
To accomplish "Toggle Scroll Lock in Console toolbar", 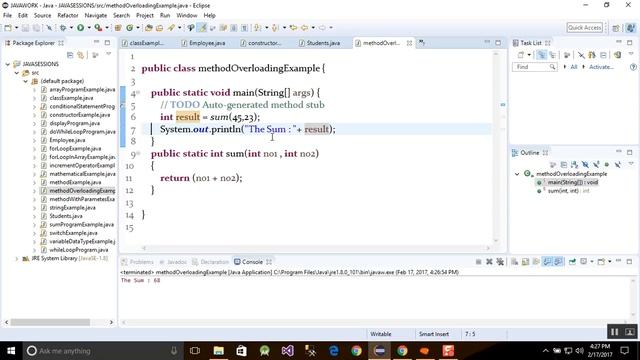I will point(525,262).
